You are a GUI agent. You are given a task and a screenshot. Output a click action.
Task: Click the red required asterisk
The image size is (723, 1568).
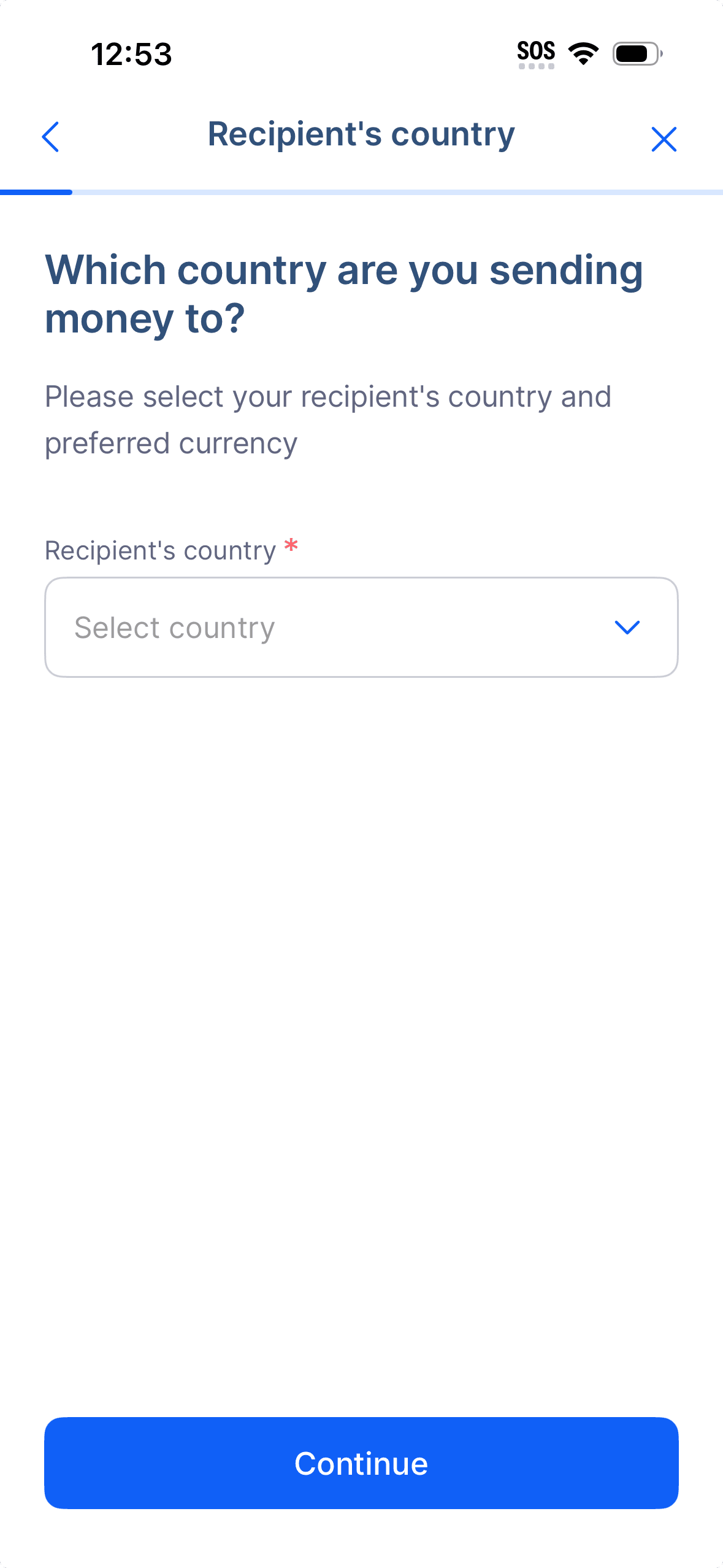291,545
